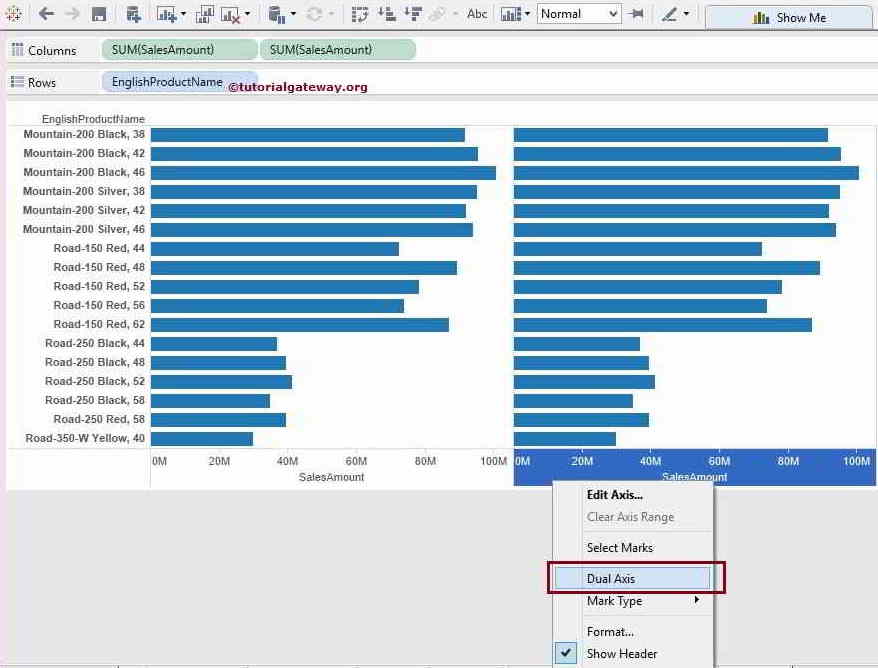
Task: Click row label Road-250 Black, 44
Action: coord(95,343)
